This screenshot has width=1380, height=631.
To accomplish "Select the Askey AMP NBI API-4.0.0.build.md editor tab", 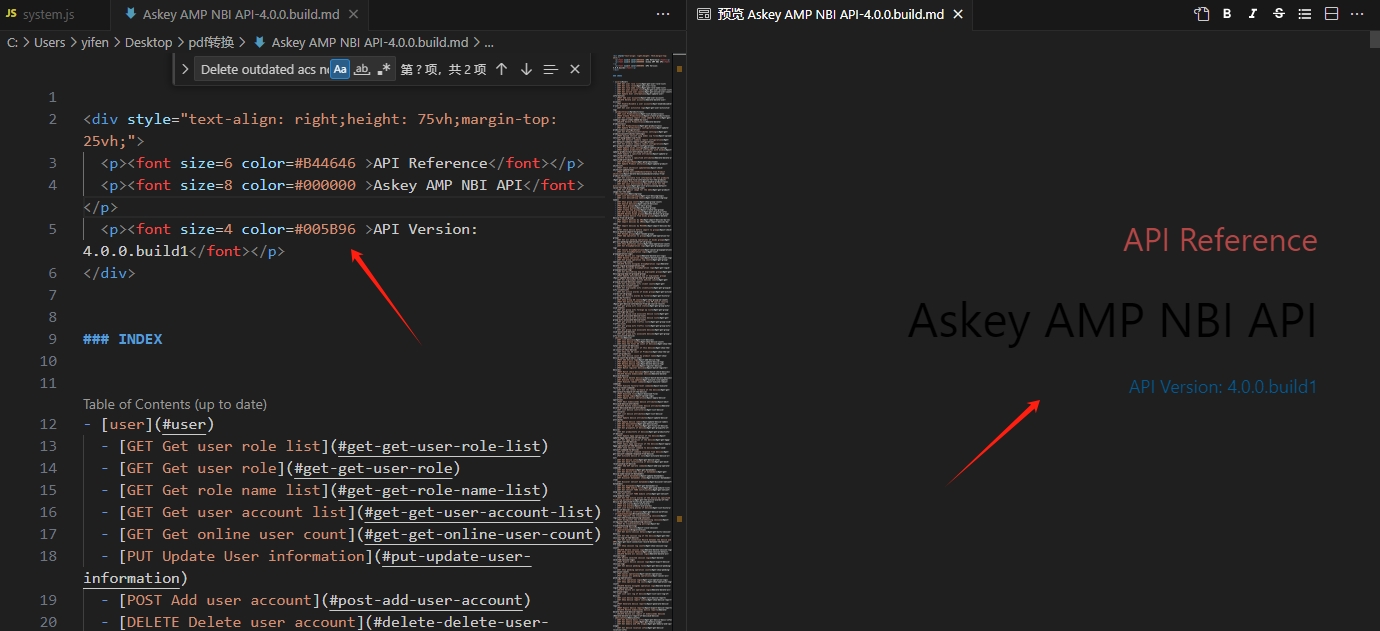I will (x=240, y=14).
